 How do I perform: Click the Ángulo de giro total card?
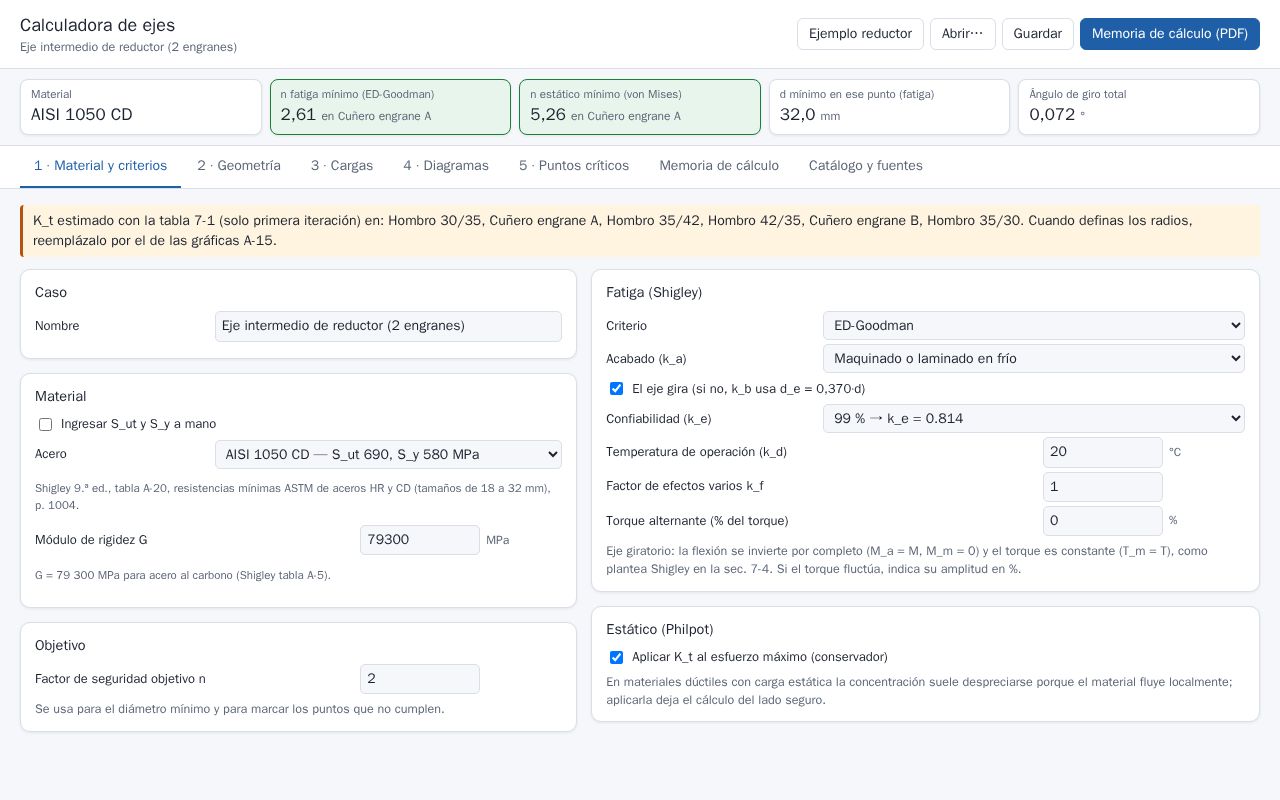pyautogui.click(x=1139, y=107)
